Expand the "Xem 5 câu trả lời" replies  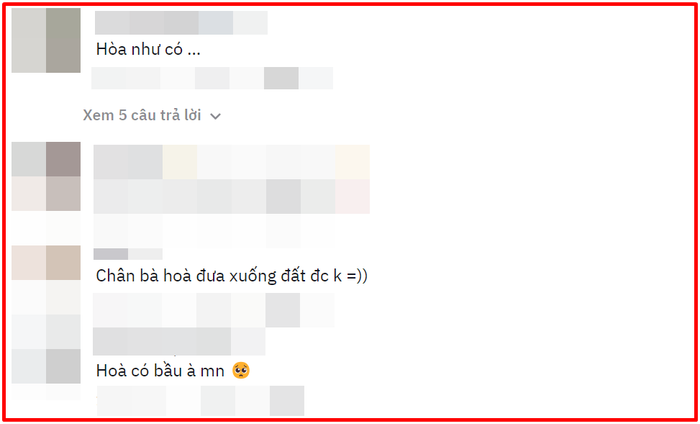pyautogui.click(x=152, y=116)
